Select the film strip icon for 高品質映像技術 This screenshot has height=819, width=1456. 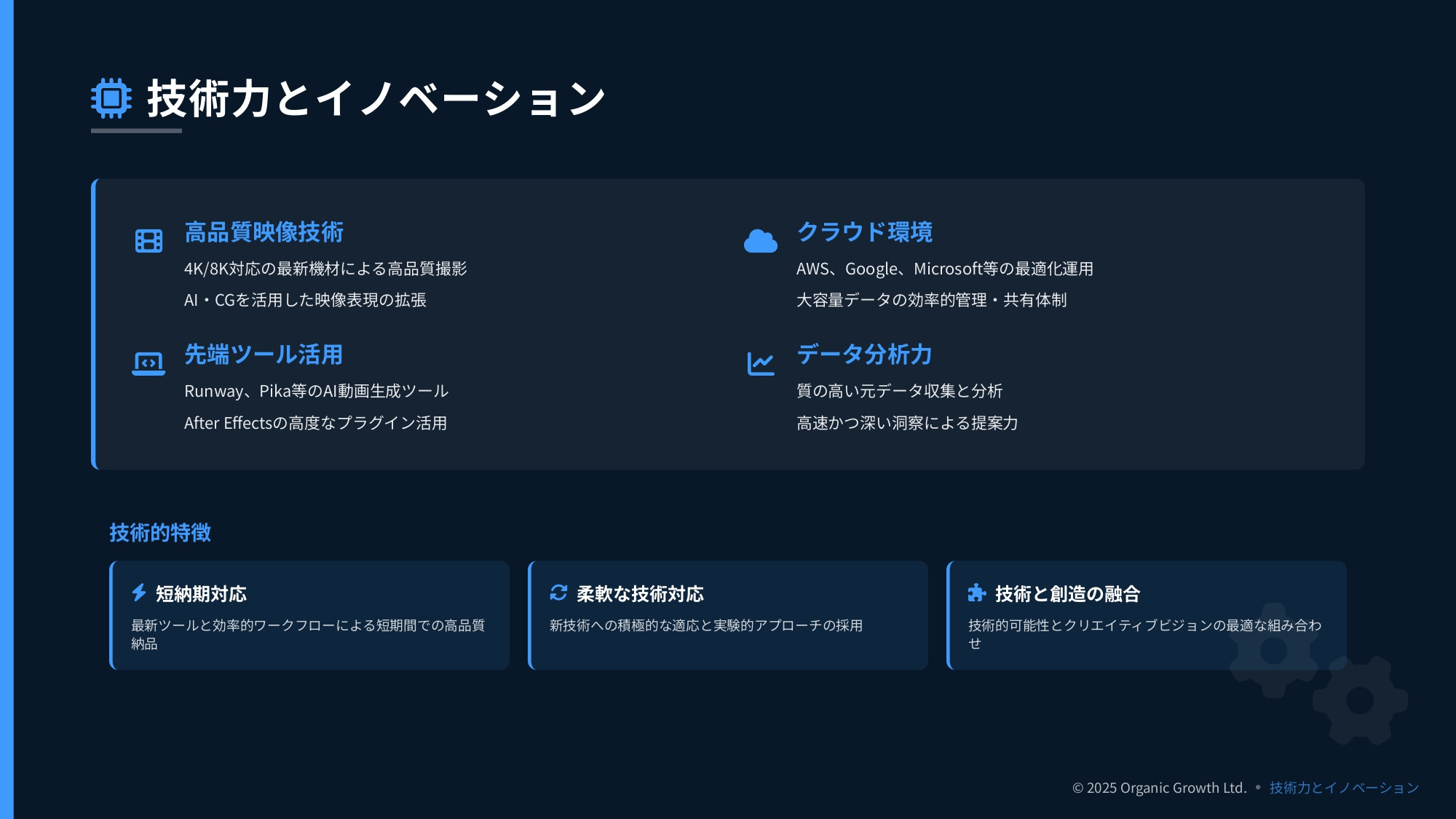[148, 240]
